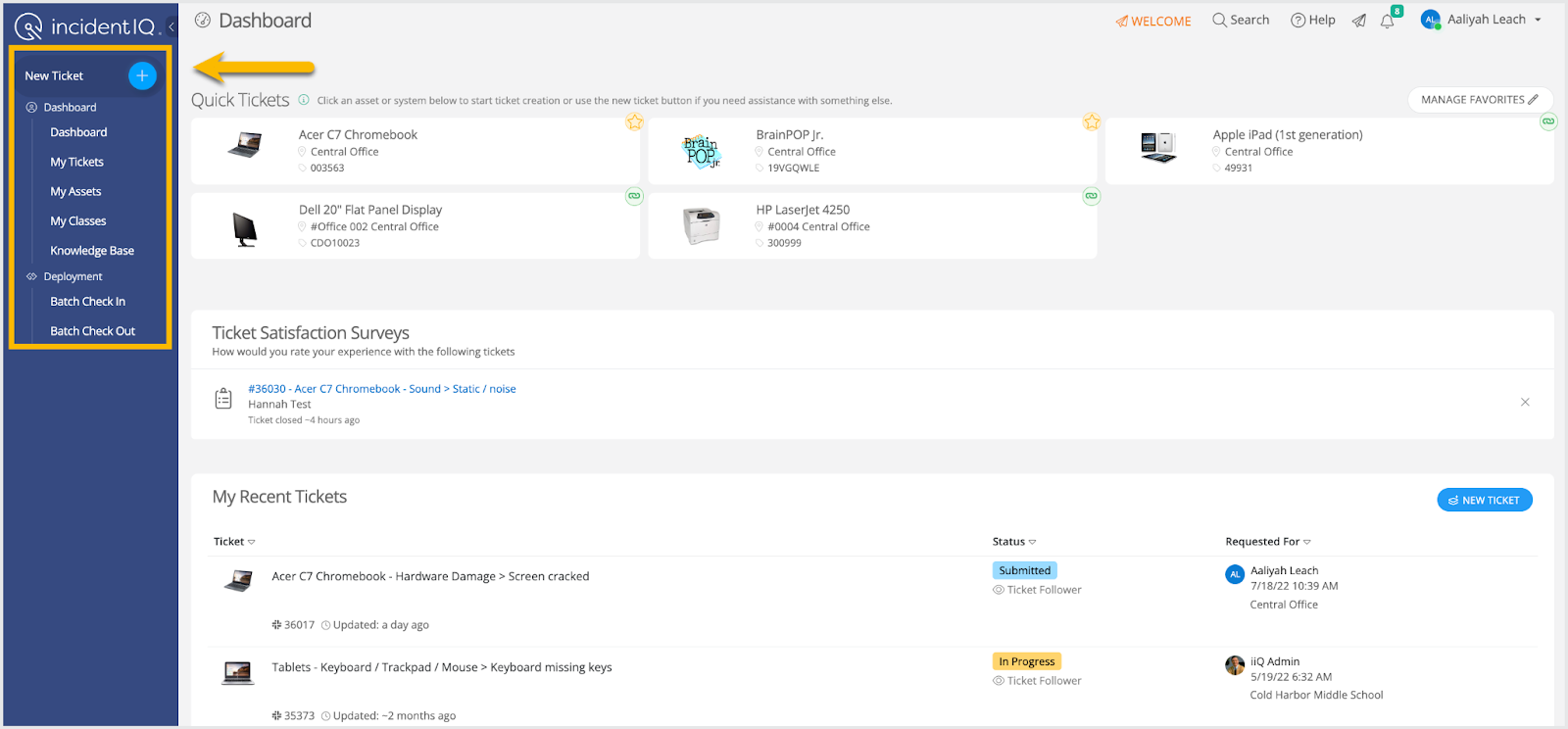Collapse the sidebar using the chevron
Image resolution: width=1568 pixels, height=729 pixels.
click(171, 26)
